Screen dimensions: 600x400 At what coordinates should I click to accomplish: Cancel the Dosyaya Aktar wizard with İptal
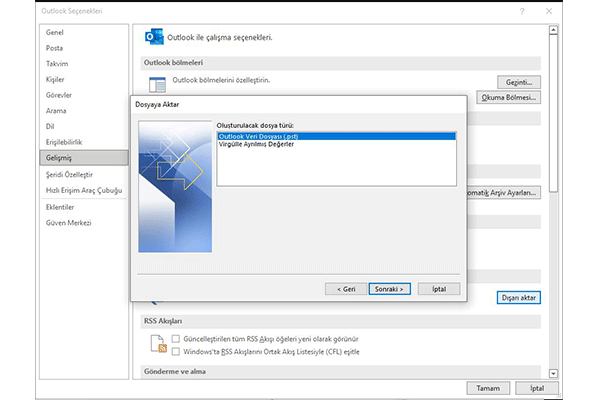(x=439, y=289)
